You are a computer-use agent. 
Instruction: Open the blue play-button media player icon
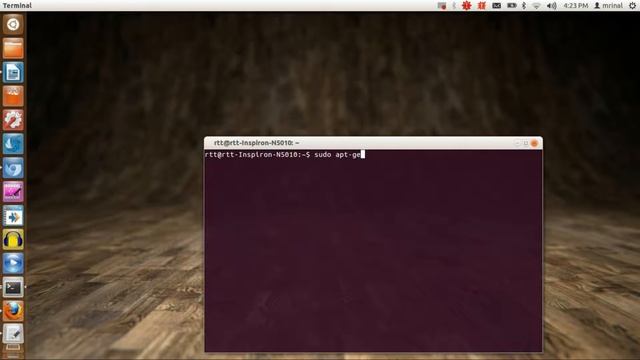pos(13,264)
